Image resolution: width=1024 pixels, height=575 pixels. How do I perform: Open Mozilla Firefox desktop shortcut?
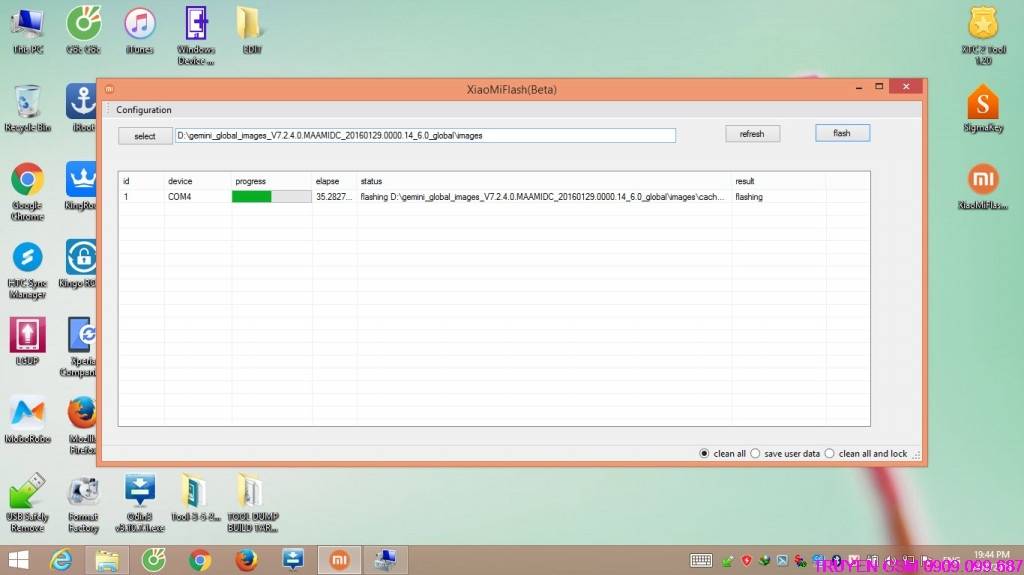point(82,425)
